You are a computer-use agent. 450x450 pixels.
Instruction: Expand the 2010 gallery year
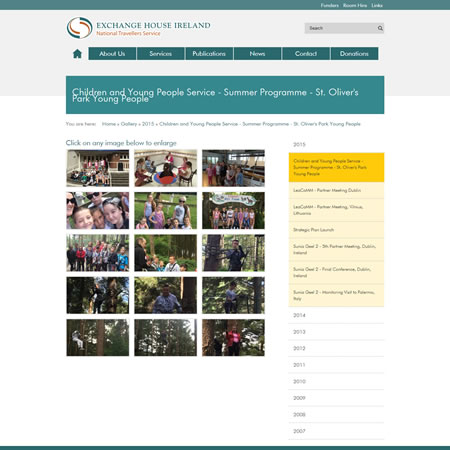point(336,381)
